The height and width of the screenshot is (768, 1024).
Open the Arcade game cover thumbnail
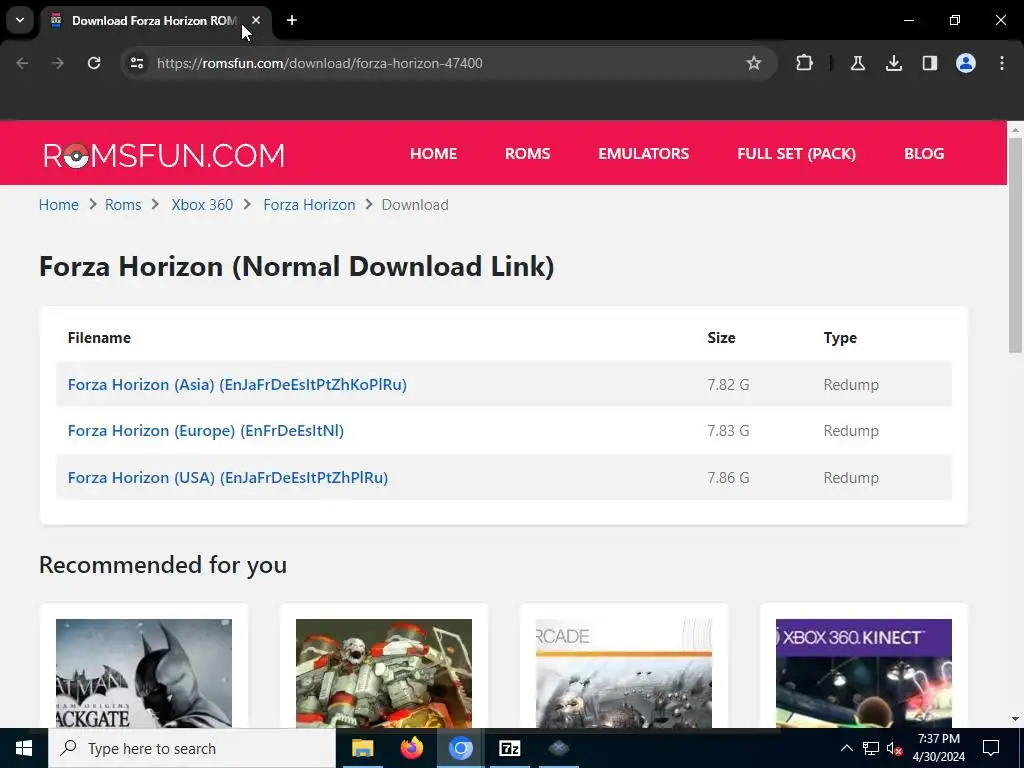(x=624, y=673)
